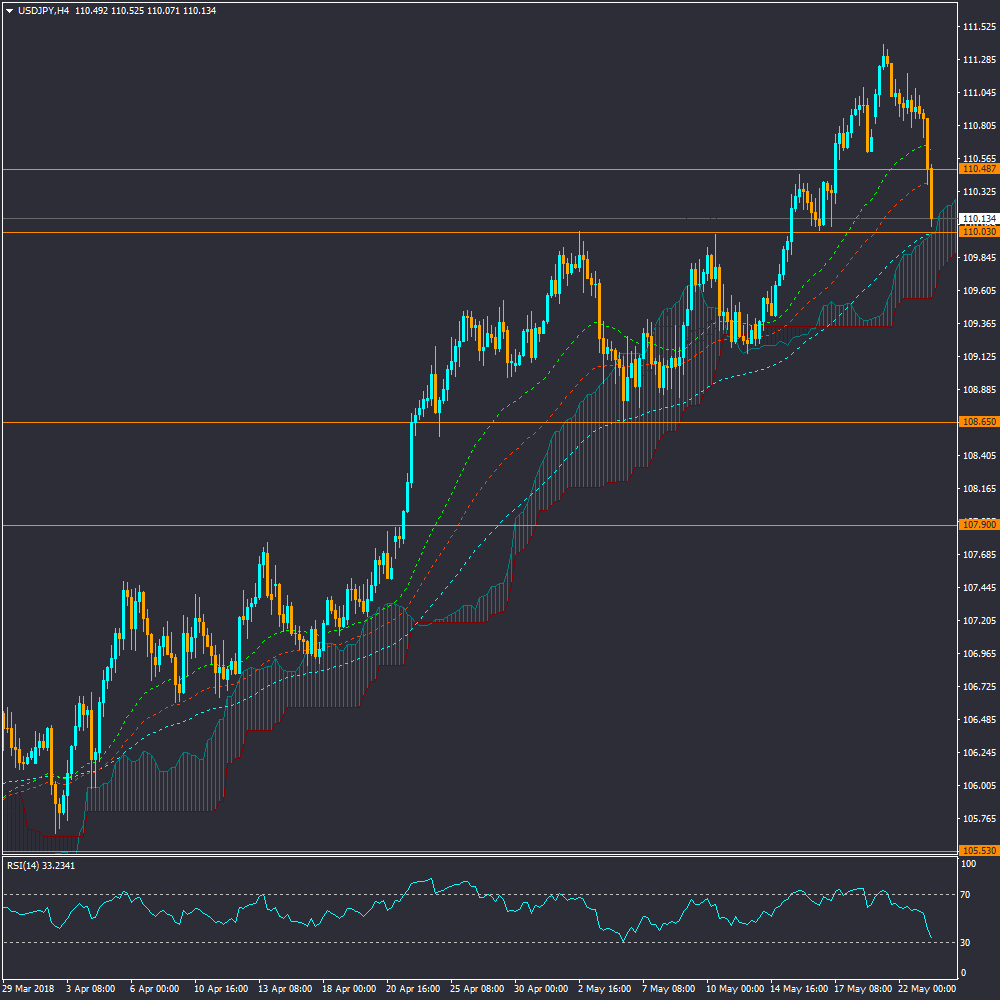Click the RSI 30 level scale value
This screenshot has height=1000, width=1000.
tap(966, 942)
